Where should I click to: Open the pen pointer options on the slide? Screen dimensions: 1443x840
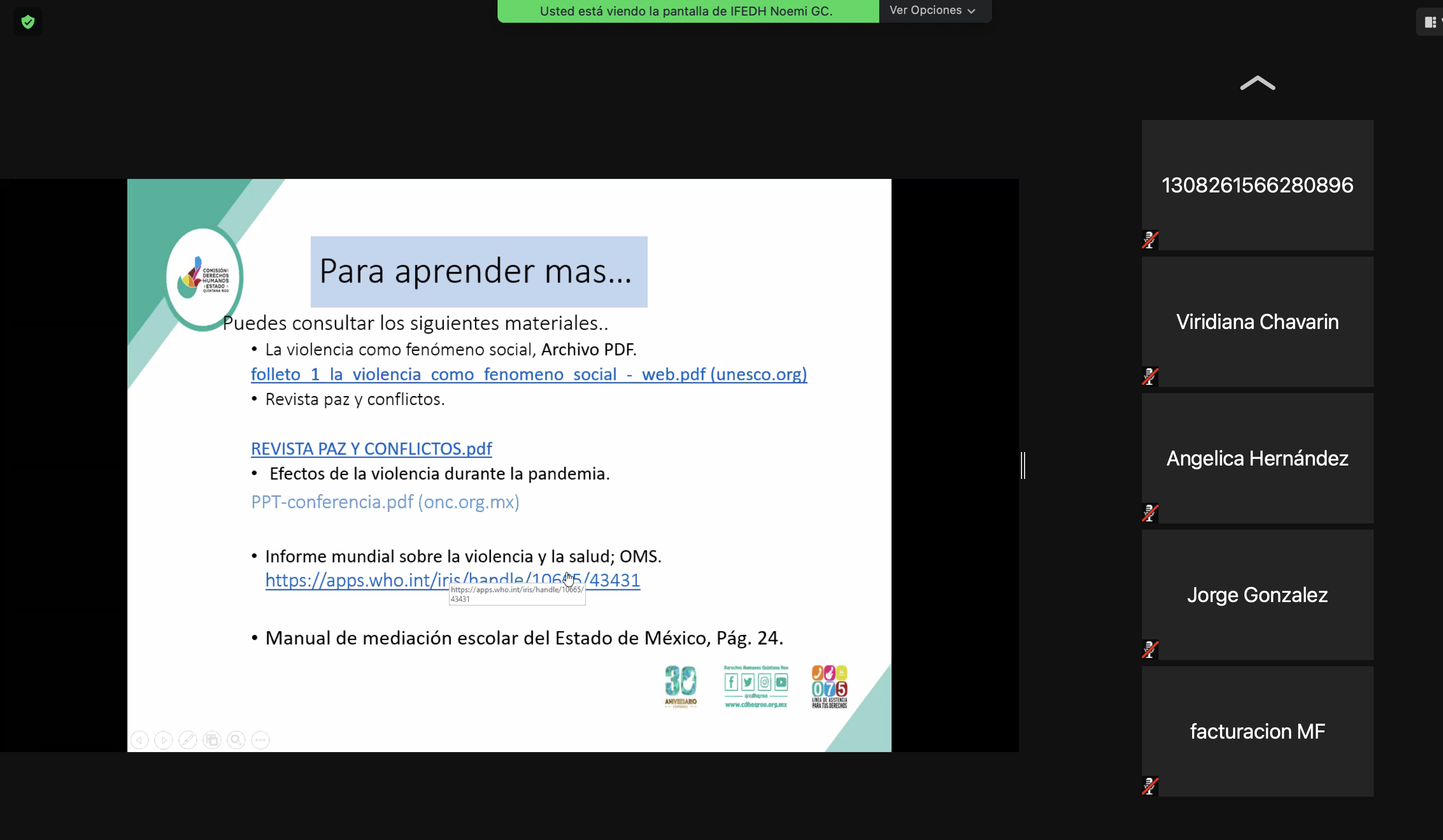click(x=188, y=740)
